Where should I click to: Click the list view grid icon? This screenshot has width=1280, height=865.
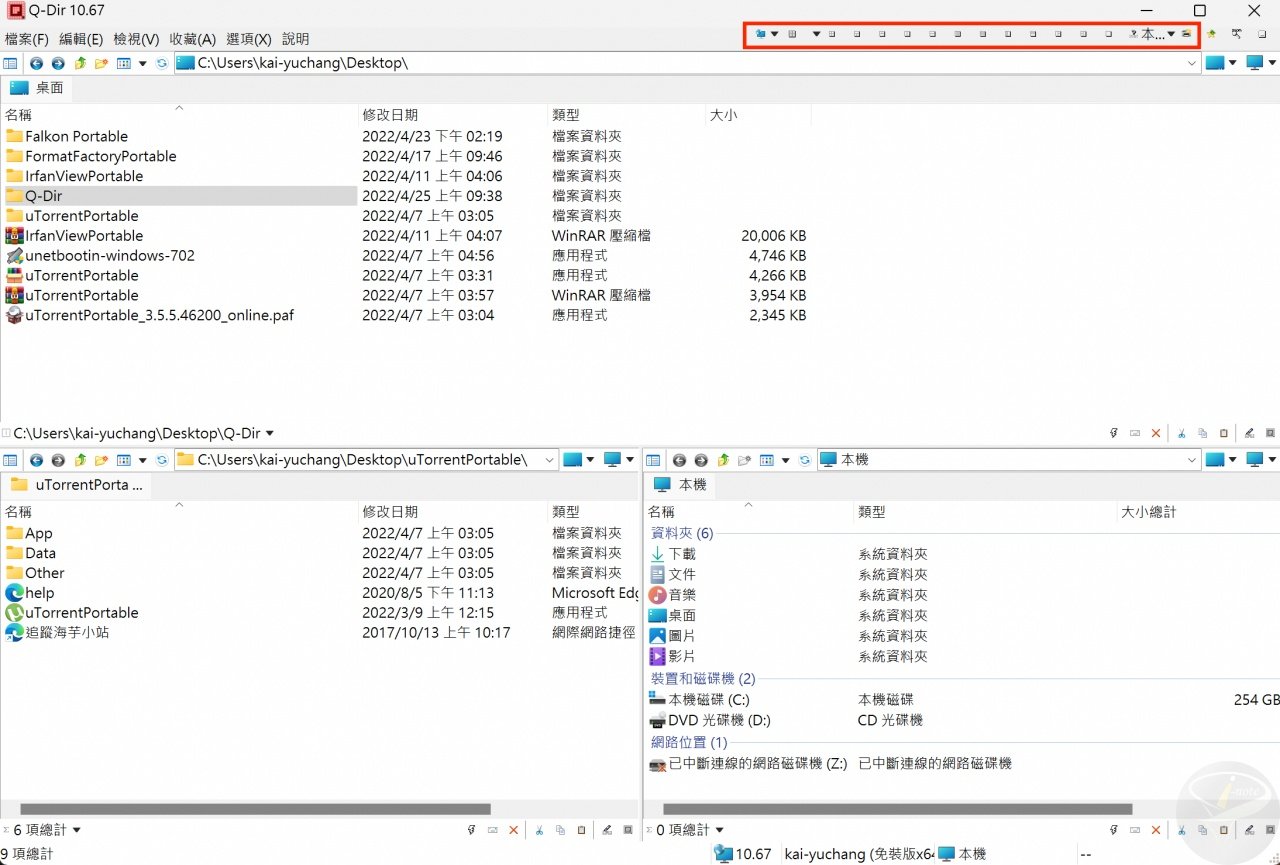[125, 63]
